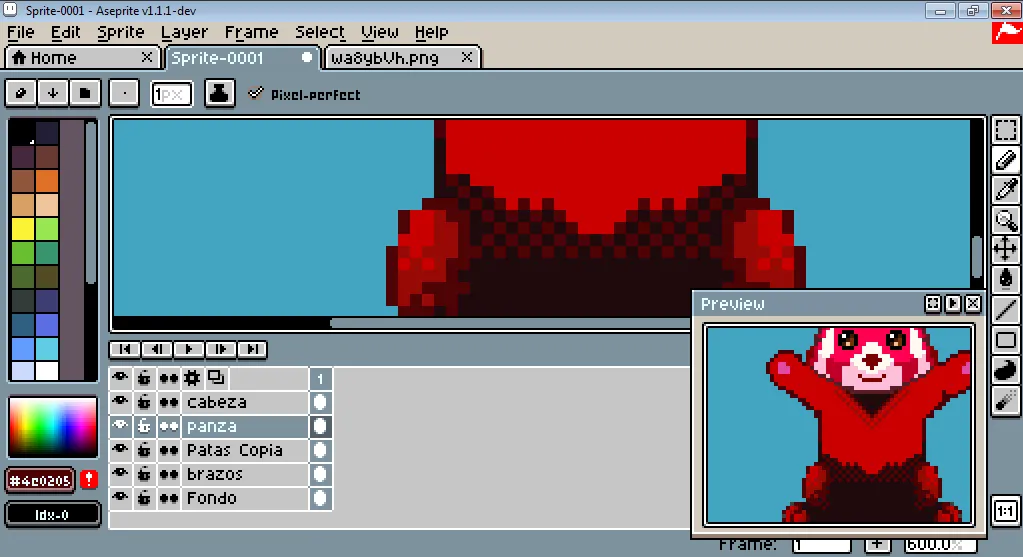Open the Edit menu
The width and height of the screenshot is (1023, 557).
pos(65,32)
